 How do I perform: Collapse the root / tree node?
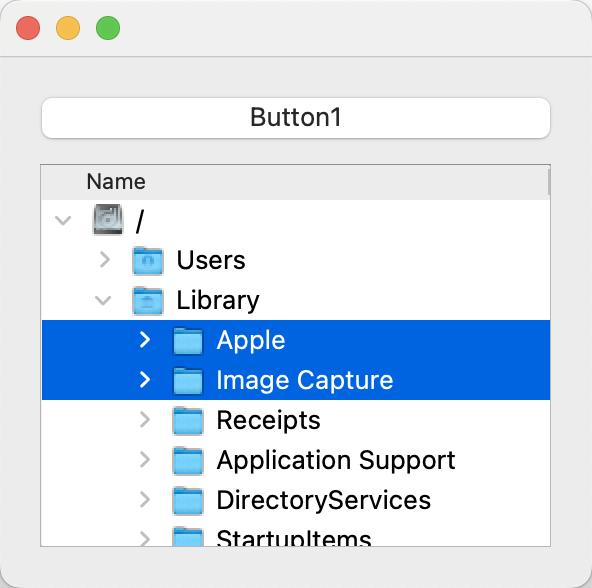point(63,220)
